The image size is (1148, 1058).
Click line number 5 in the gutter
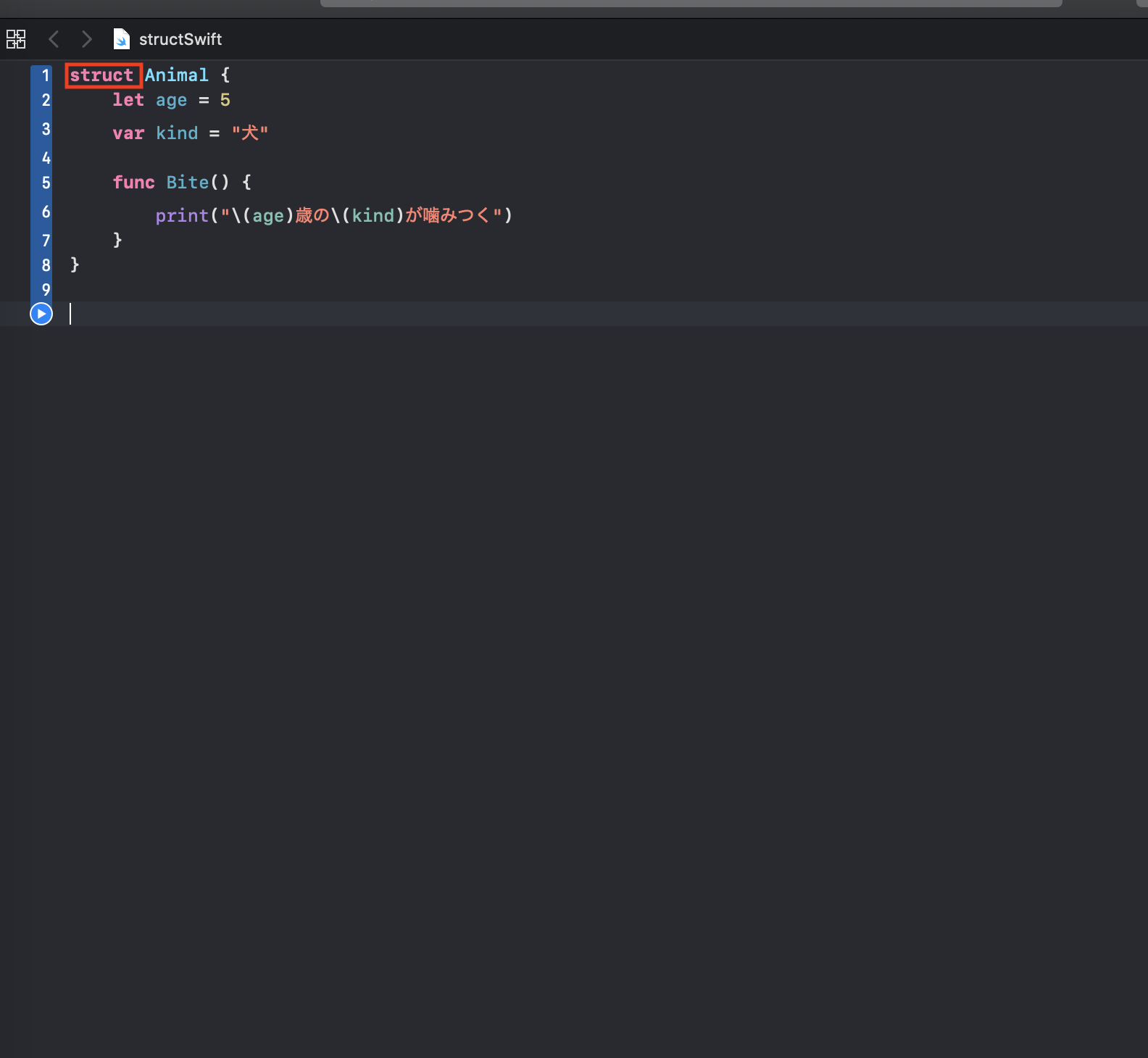[x=46, y=183]
